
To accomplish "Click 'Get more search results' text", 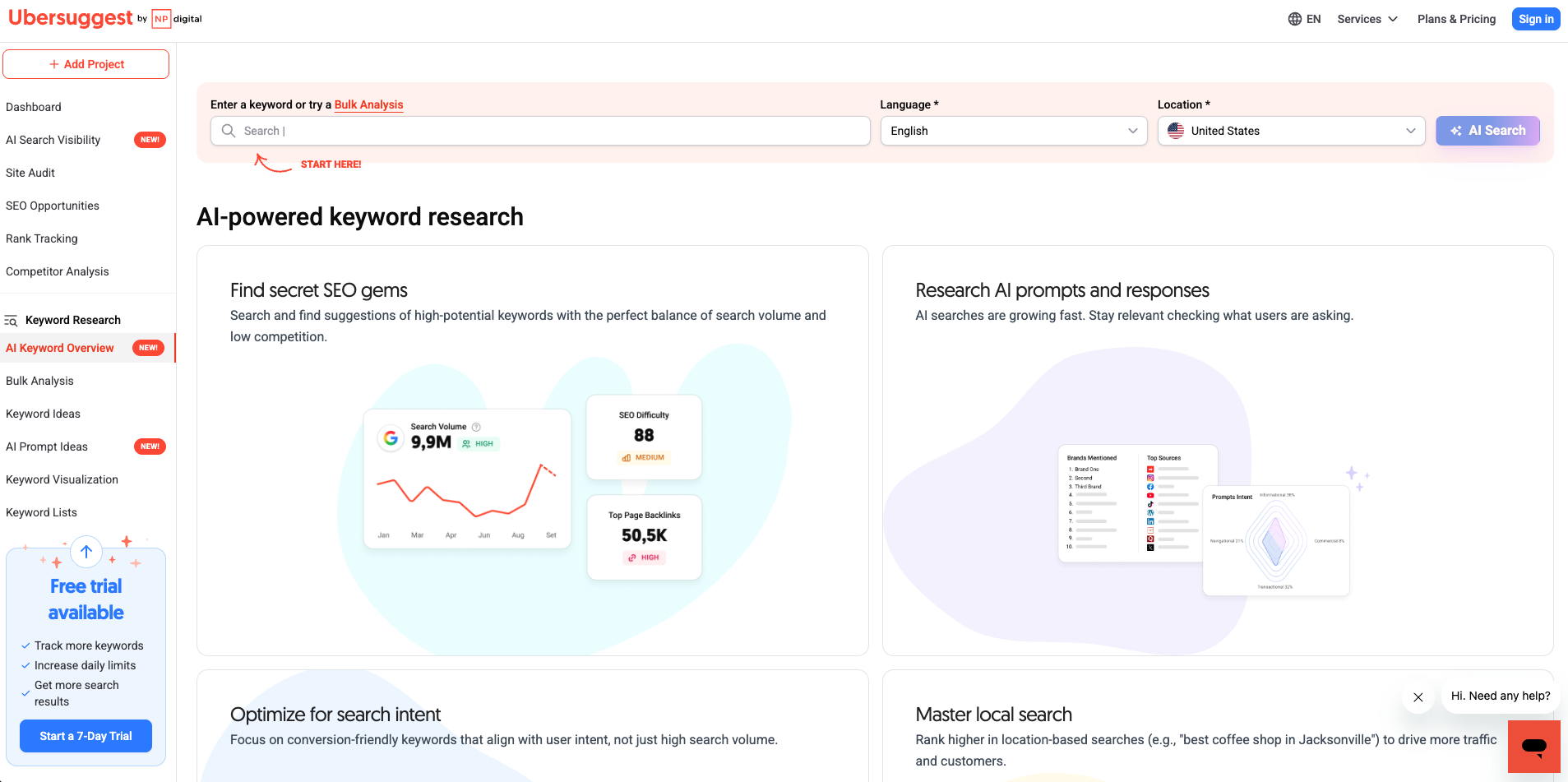I will (76, 693).
